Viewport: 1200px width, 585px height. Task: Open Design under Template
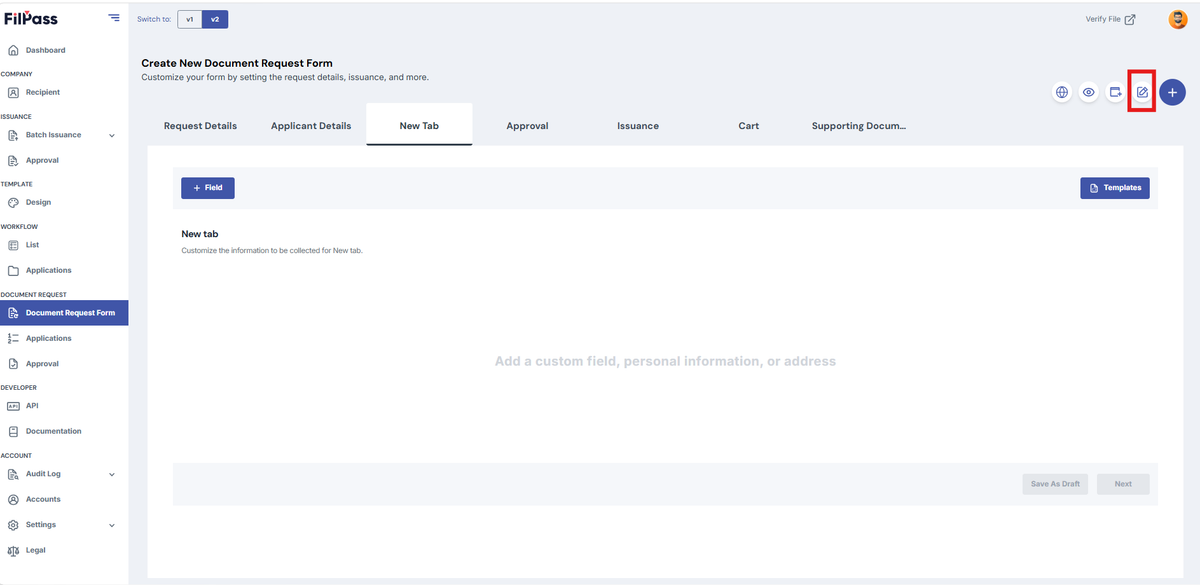pos(64,202)
